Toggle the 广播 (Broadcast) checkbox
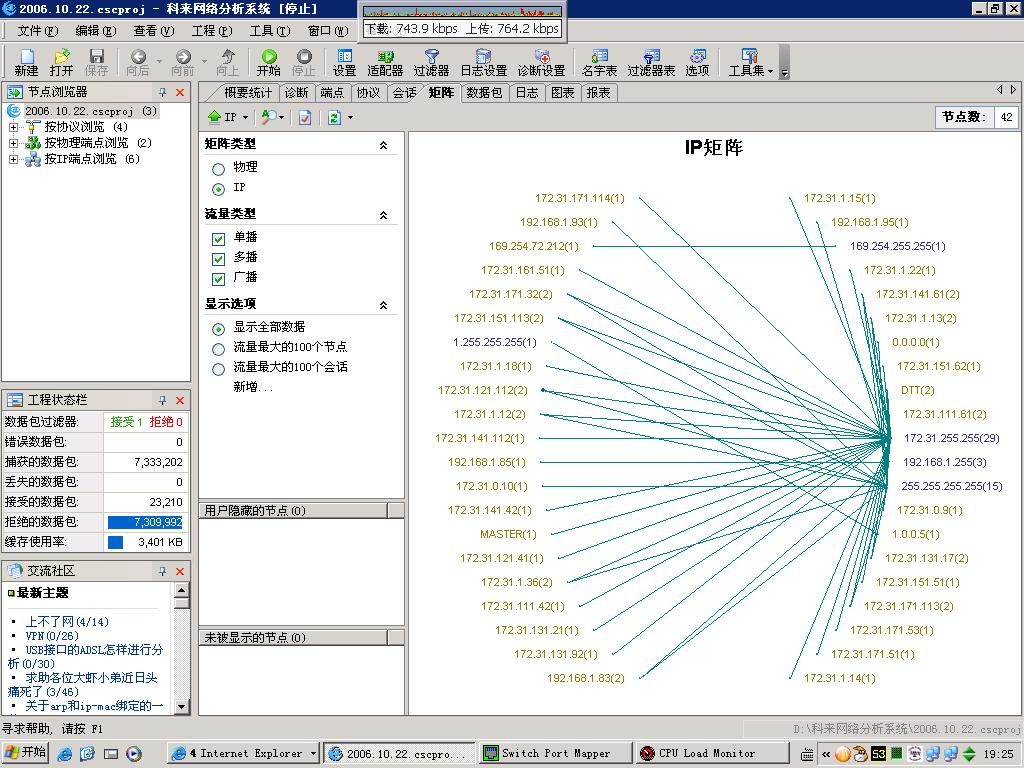Screen dimensions: 1024x768 (218, 278)
